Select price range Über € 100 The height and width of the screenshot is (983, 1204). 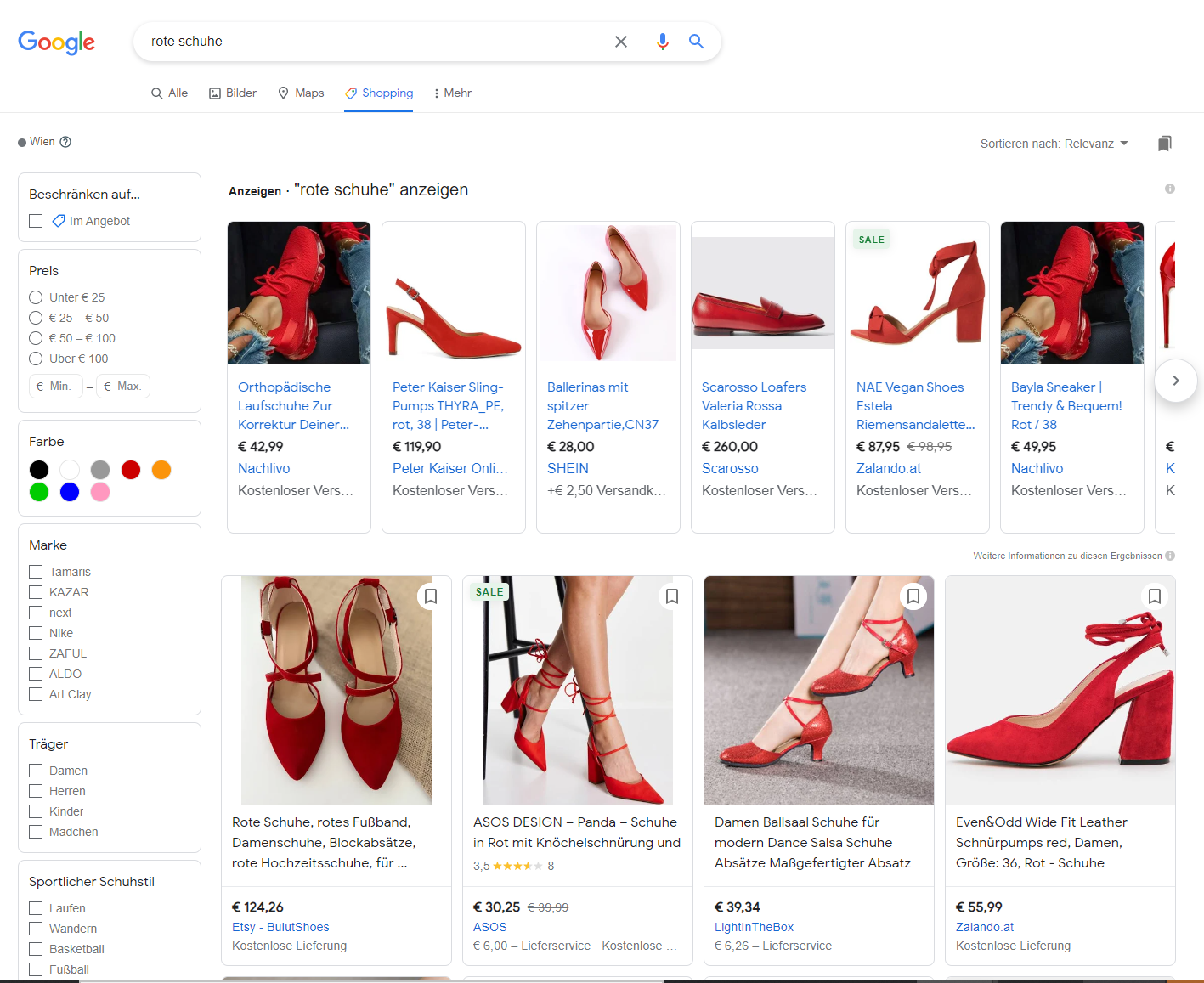pyautogui.click(x=36, y=359)
